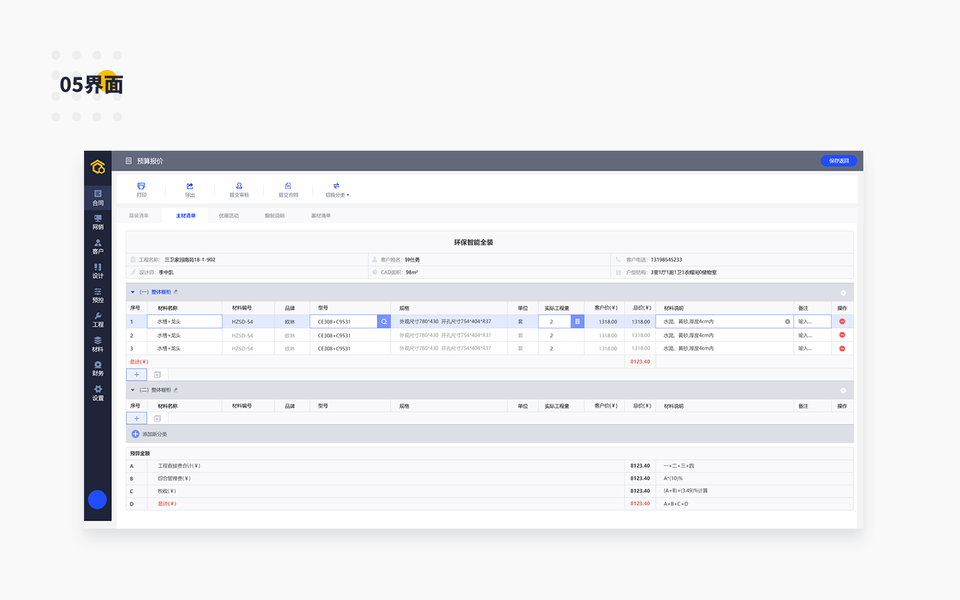The image size is (960, 600).
Task: Open calculator icon beside row 1 quantity
Action: [577, 321]
